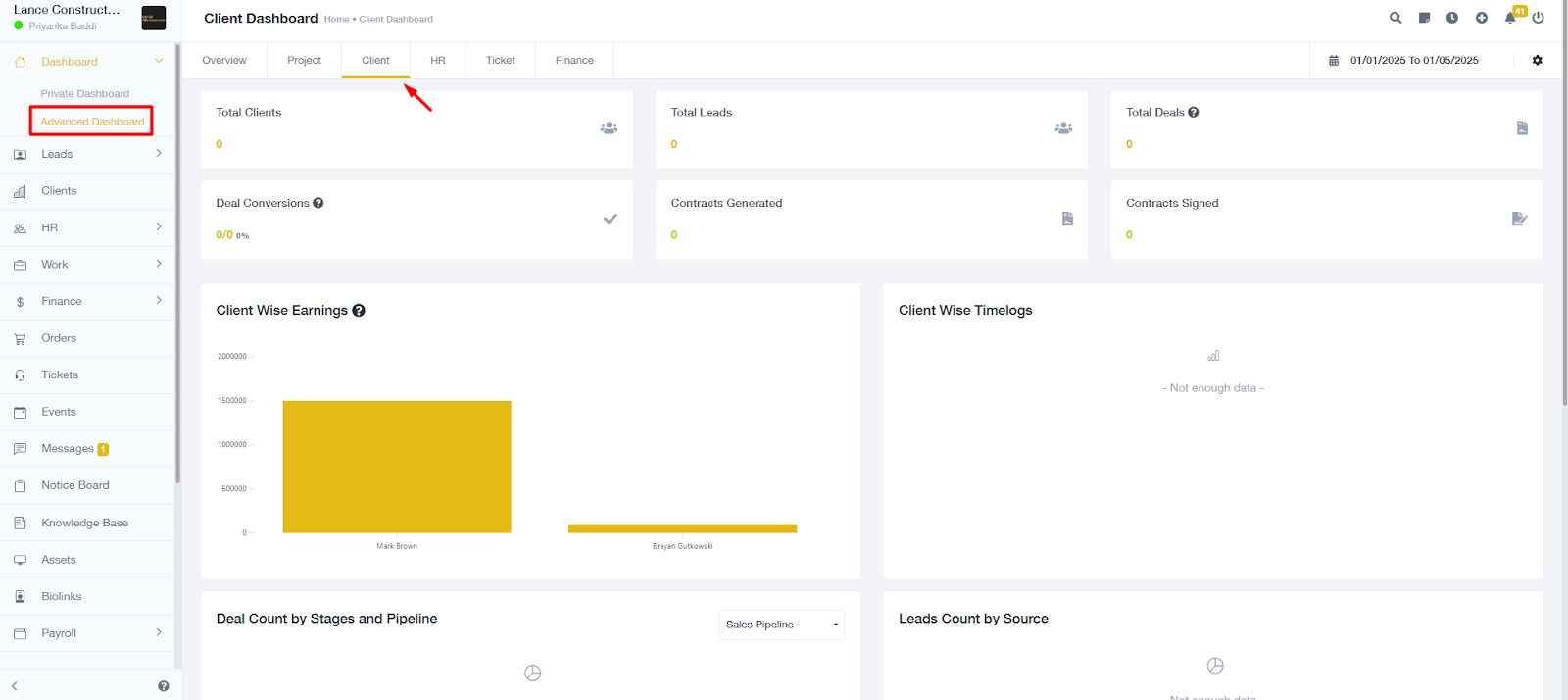Click the calendar icon beside date range
Screen dimensions: 1568x700
1334,61
